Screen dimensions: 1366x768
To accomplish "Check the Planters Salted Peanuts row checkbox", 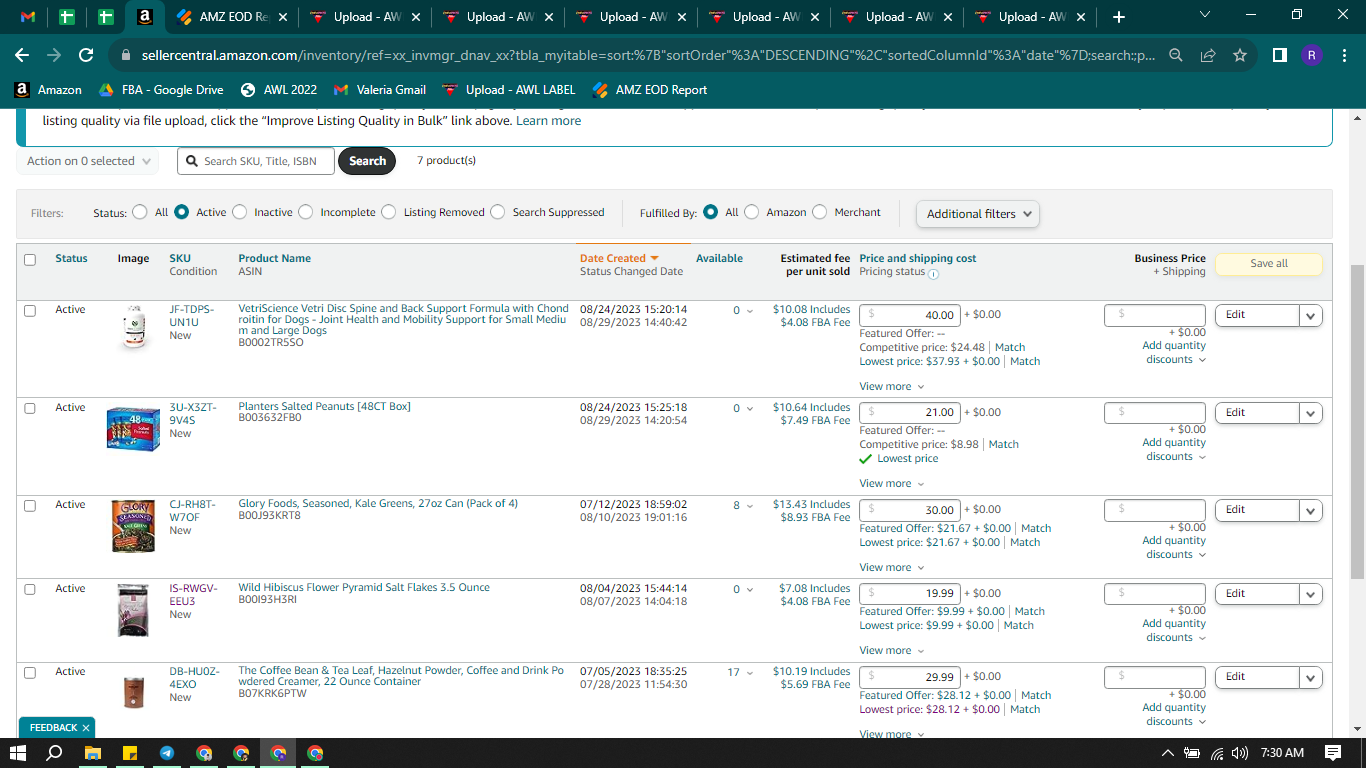I will [x=30, y=408].
